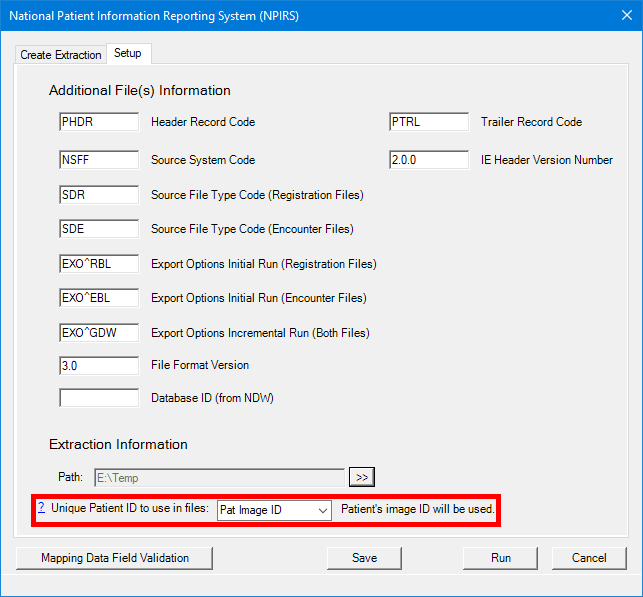Click Export Options Initial Run Registration field
Screen dimensions: 643x597
tap(98, 264)
